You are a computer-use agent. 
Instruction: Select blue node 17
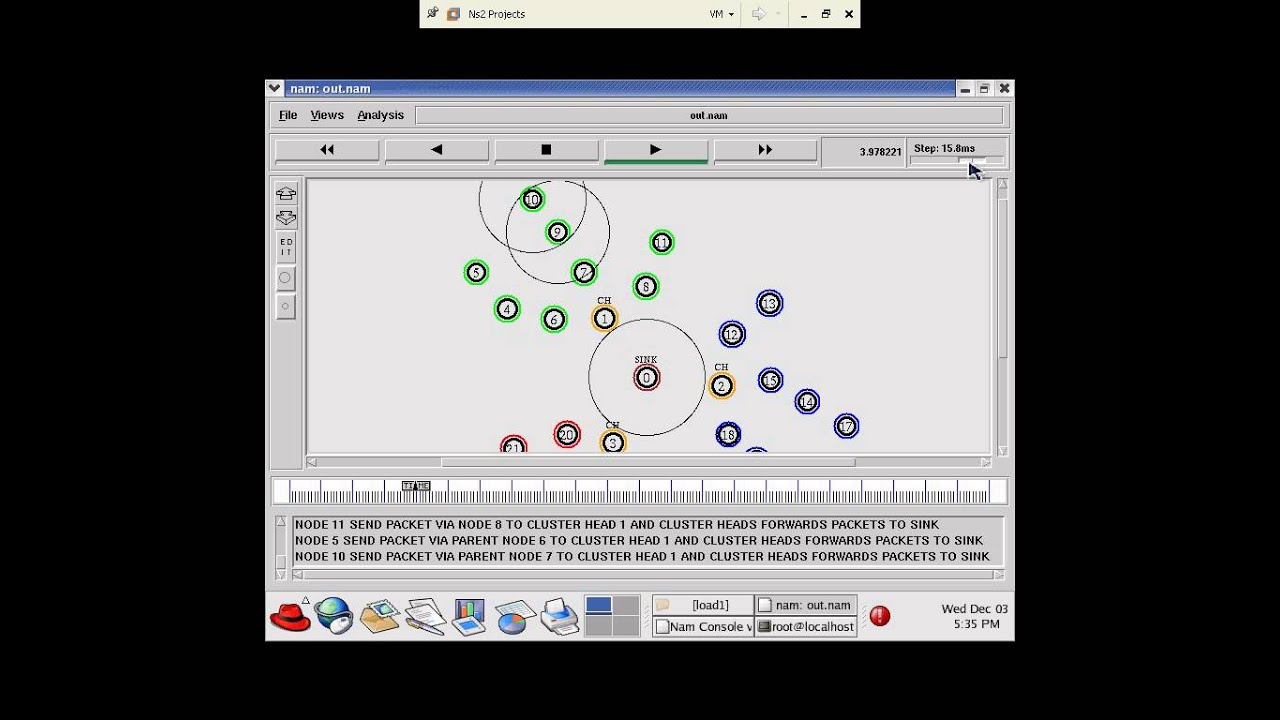[x=846, y=427]
